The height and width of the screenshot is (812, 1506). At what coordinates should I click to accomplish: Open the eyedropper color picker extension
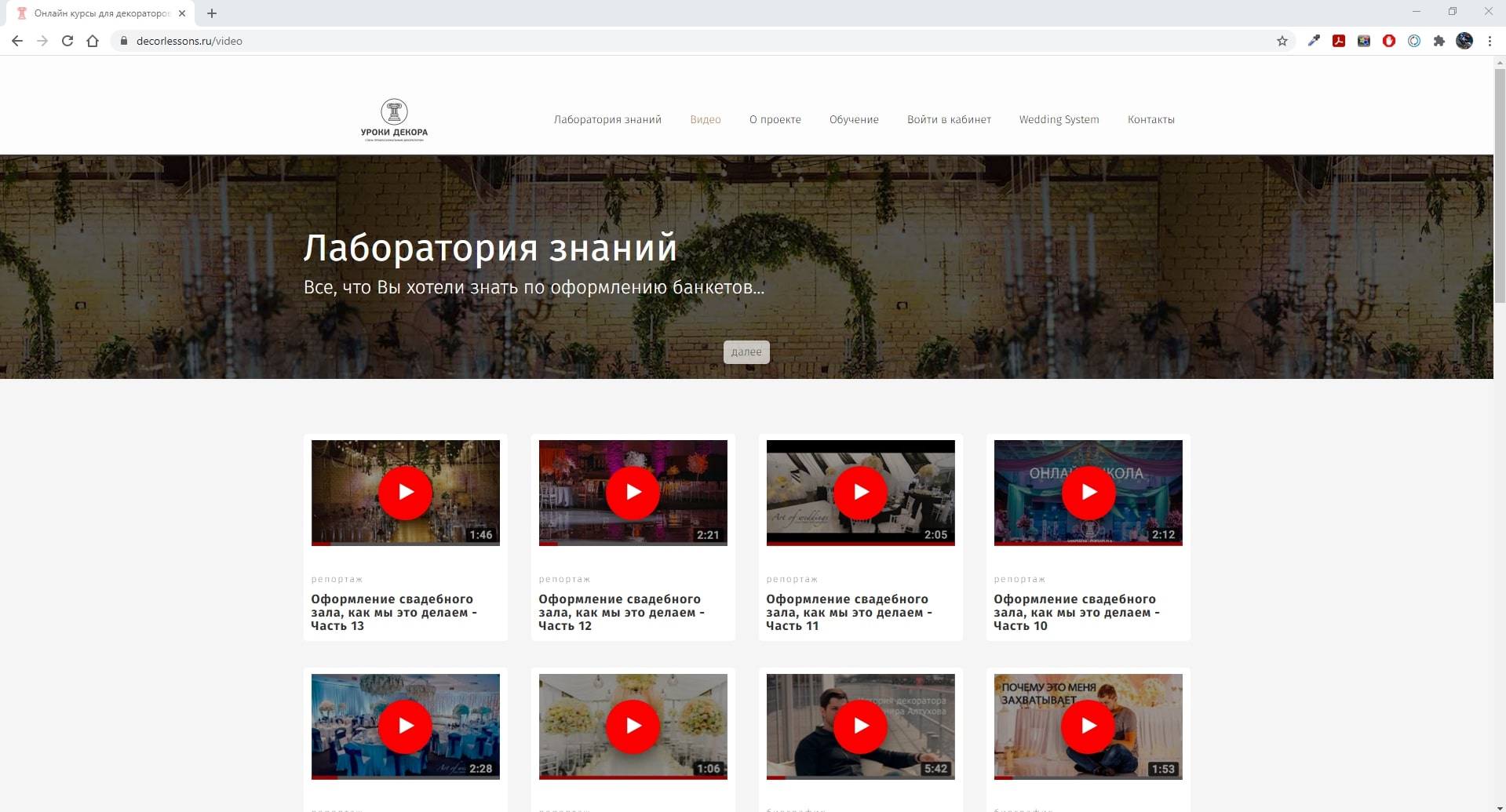[1314, 41]
